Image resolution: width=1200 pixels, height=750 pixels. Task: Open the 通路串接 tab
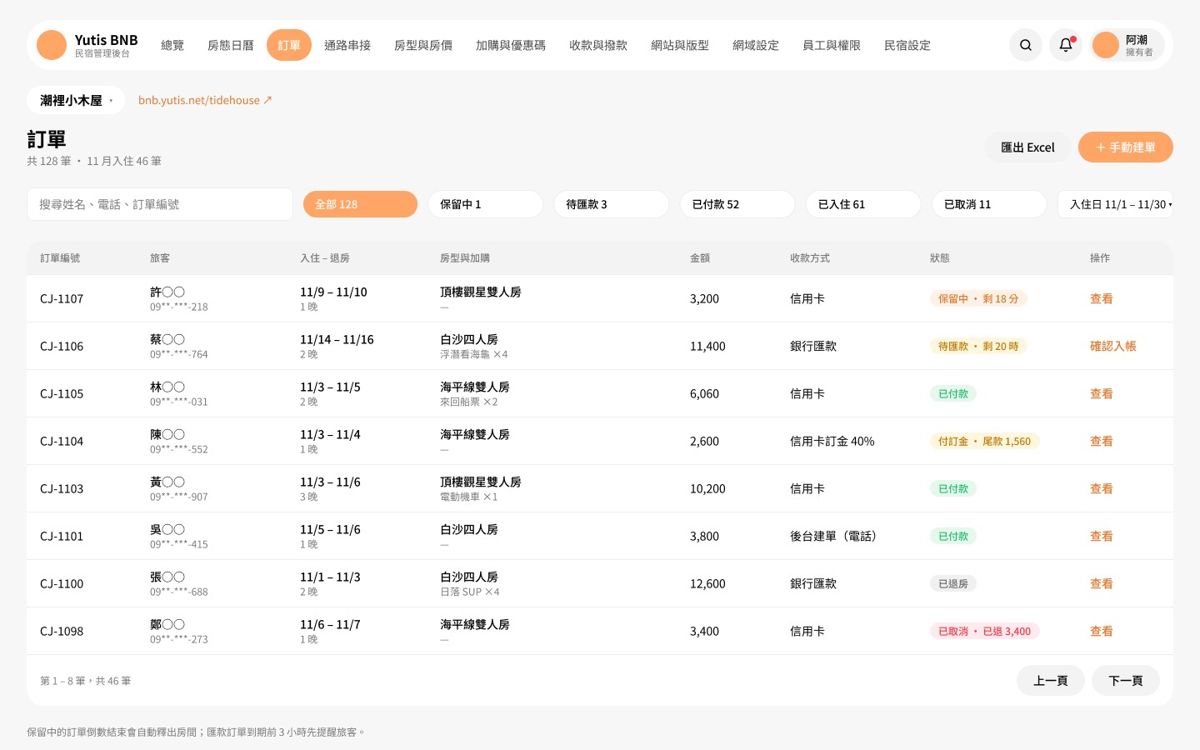(x=347, y=45)
